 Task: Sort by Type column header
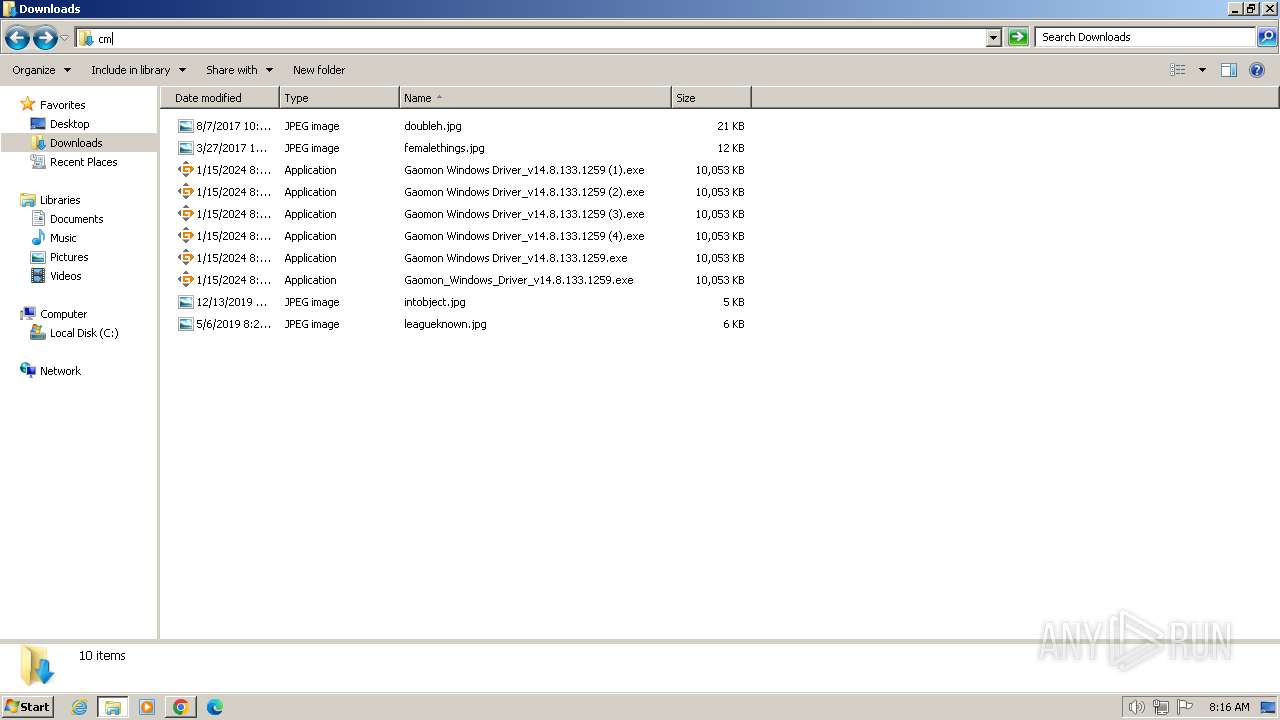coord(339,98)
